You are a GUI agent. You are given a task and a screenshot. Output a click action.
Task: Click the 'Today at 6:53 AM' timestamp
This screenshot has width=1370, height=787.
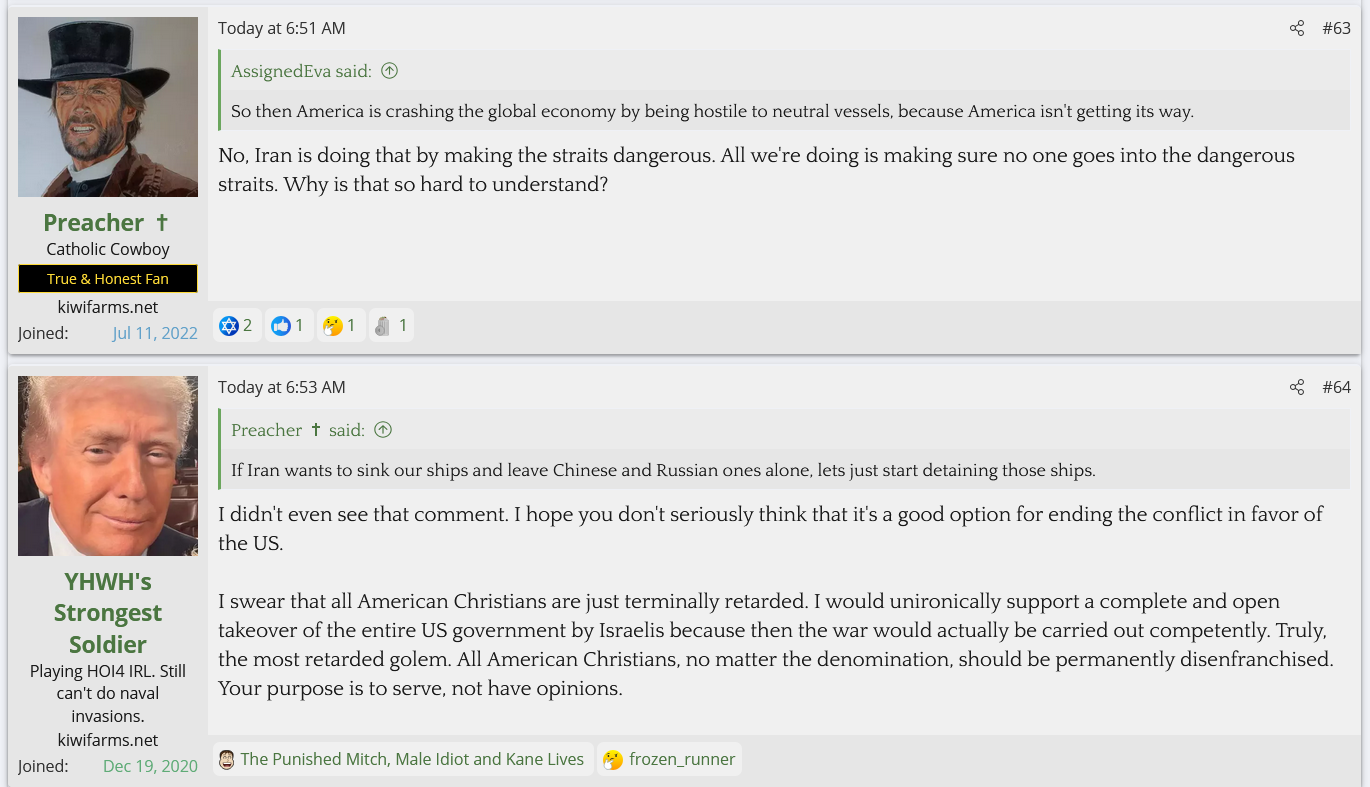tap(282, 387)
